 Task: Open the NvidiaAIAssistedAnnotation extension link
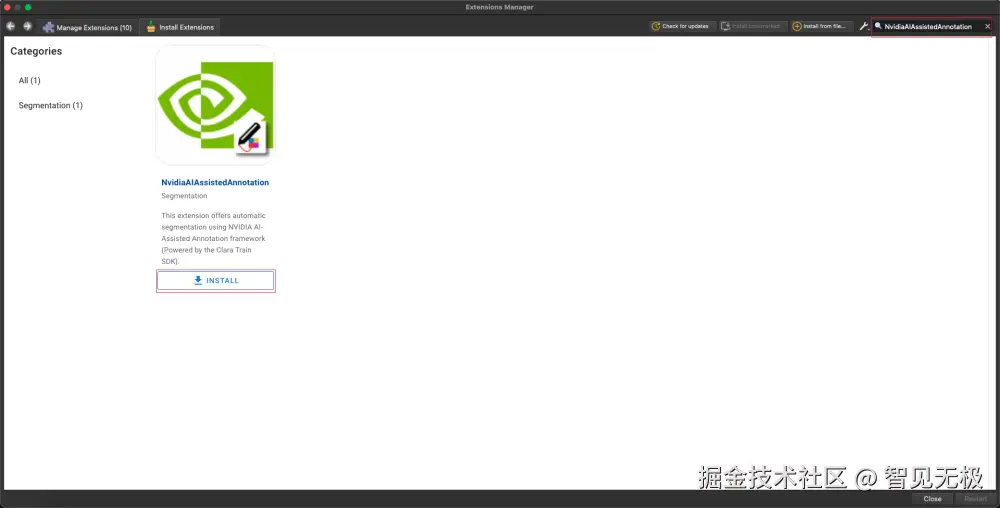(215, 182)
